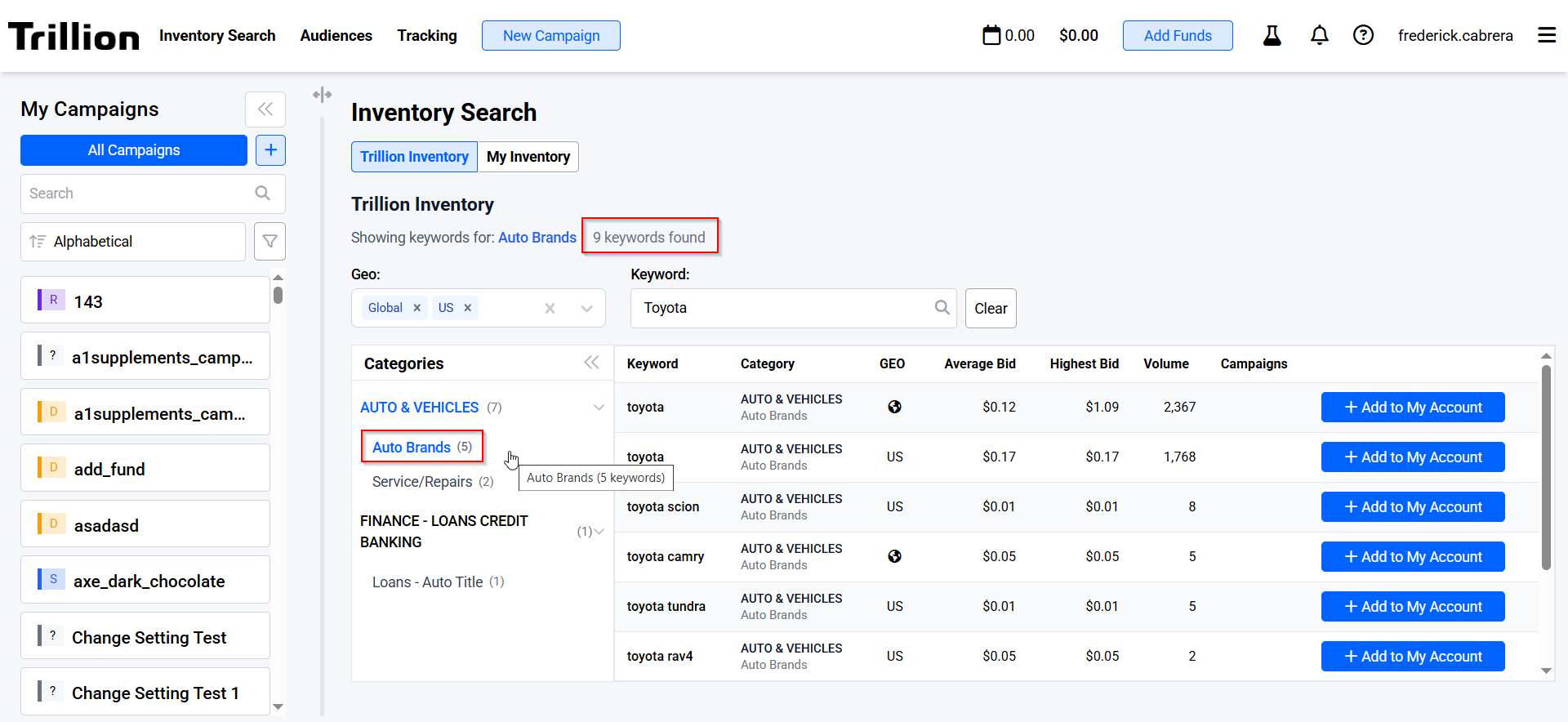Open the hamburger menu
Image resolution: width=1568 pixels, height=722 pixels.
(1546, 35)
